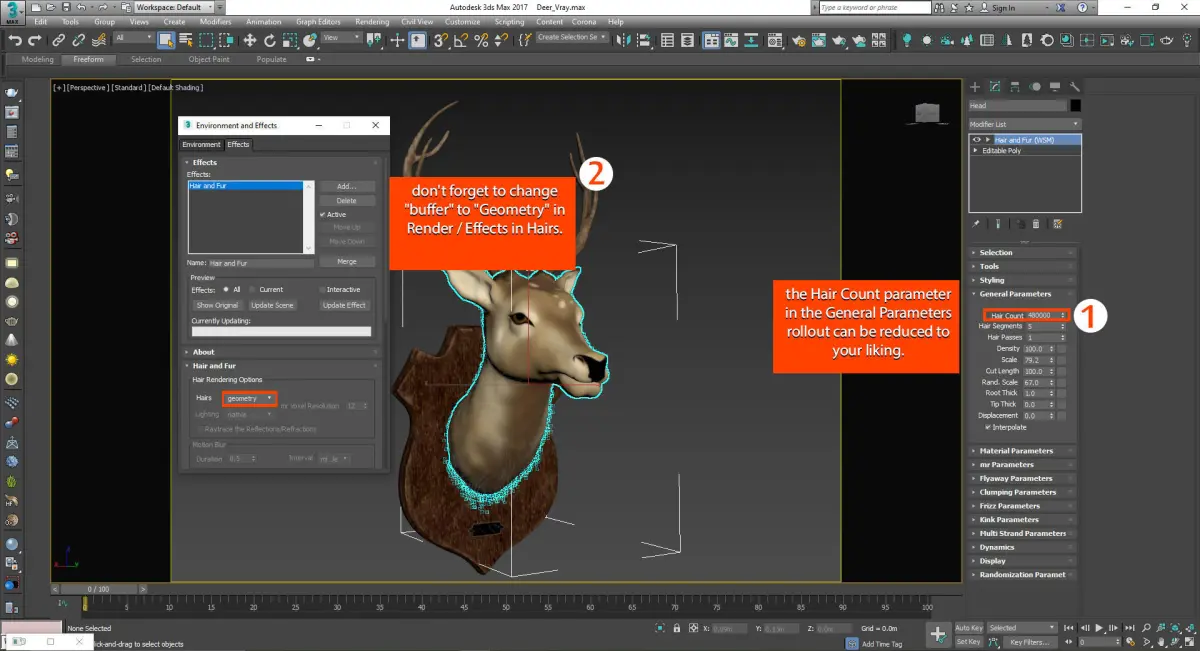Uncheck the Interpolate checkbox
1200x651 pixels.
tap(988, 427)
